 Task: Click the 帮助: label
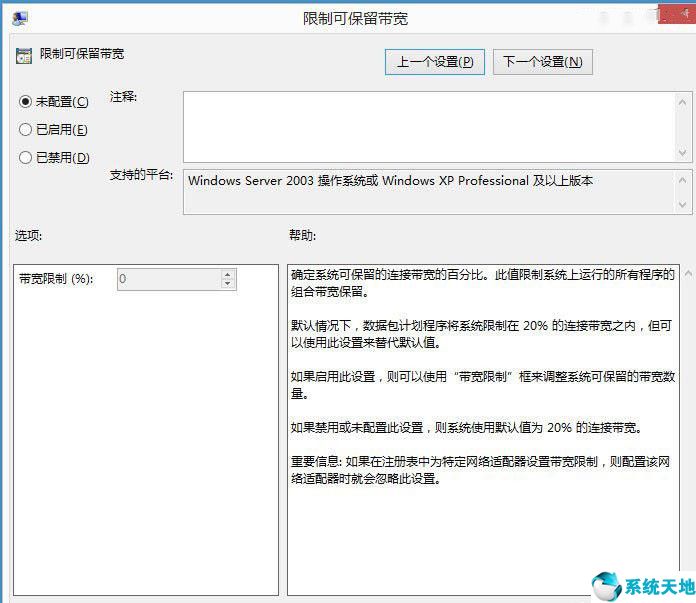(x=303, y=235)
